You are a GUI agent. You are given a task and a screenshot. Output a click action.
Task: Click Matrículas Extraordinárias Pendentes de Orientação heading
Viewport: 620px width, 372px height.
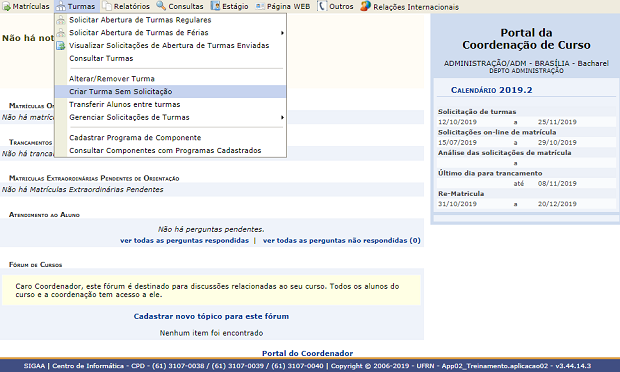click(94, 178)
